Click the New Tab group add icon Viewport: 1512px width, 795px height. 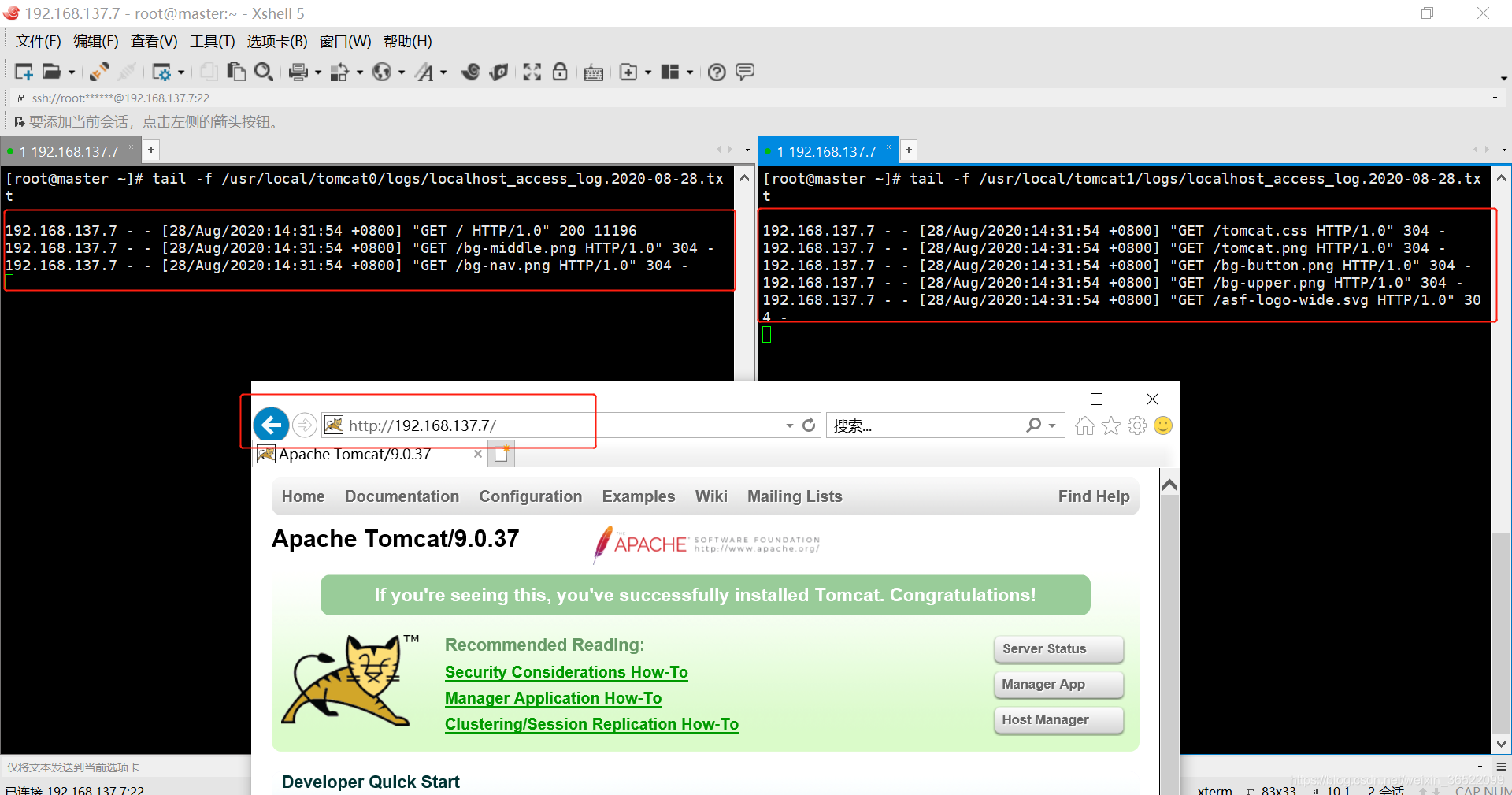click(x=628, y=72)
